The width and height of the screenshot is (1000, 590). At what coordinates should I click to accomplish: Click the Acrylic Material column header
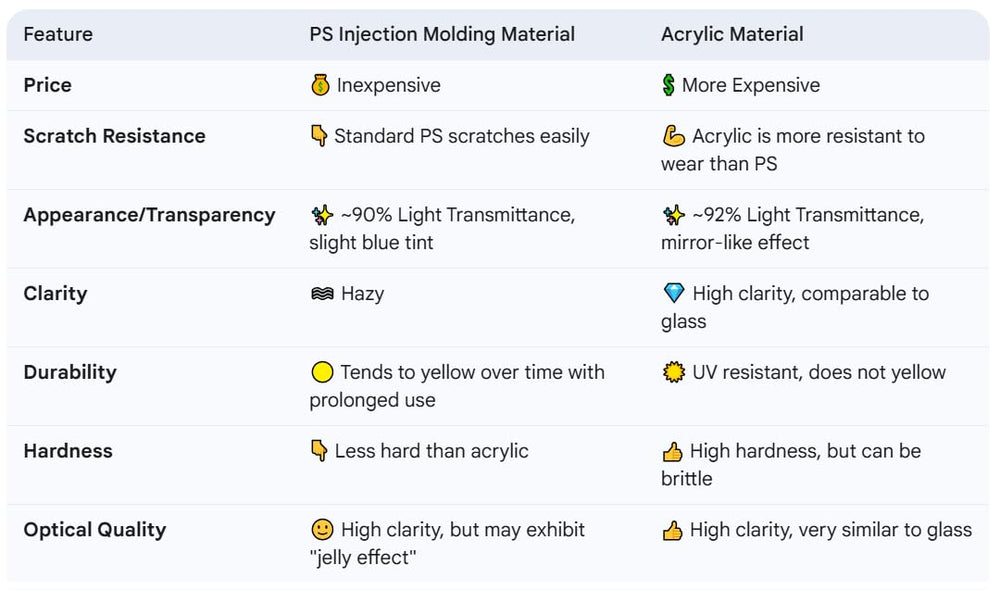[x=732, y=34]
